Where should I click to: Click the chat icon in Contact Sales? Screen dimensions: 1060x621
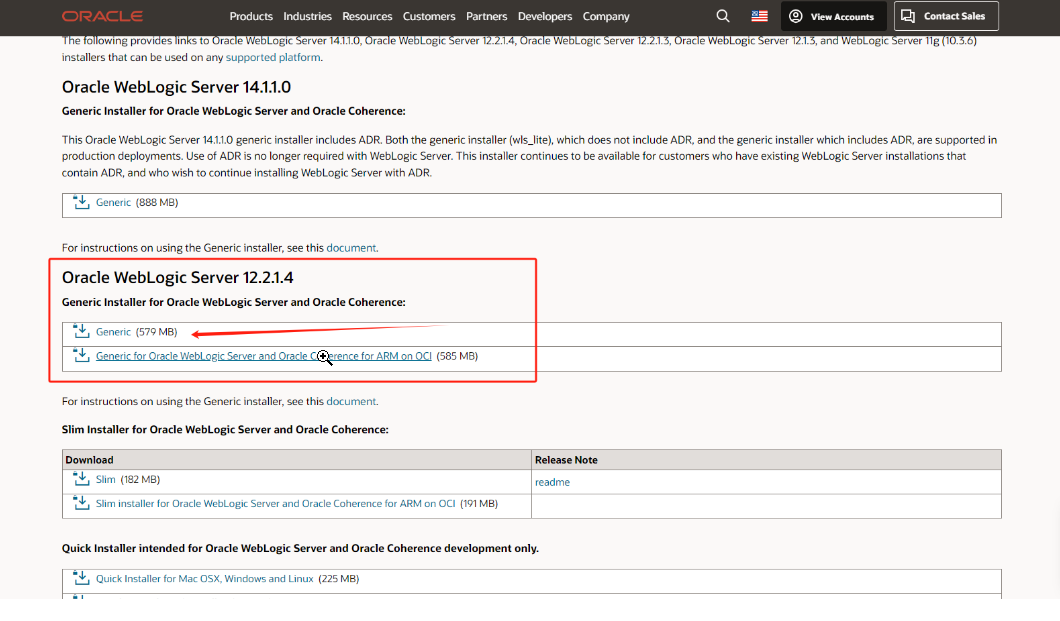(x=908, y=16)
